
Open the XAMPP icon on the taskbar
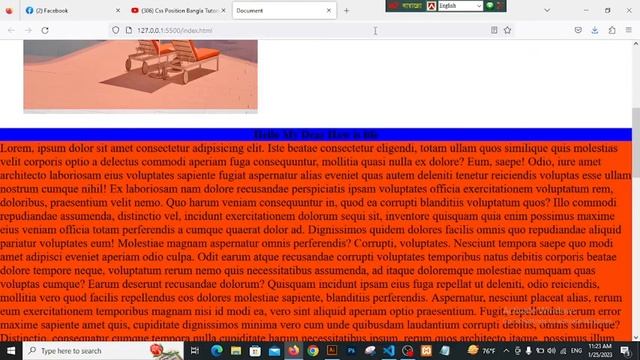[x=426, y=351]
